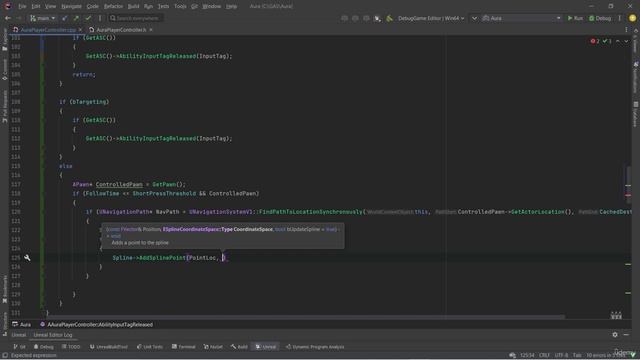Click the build hammer icon
The width and height of the screenshot is (640, 360).
coord(389,18)
